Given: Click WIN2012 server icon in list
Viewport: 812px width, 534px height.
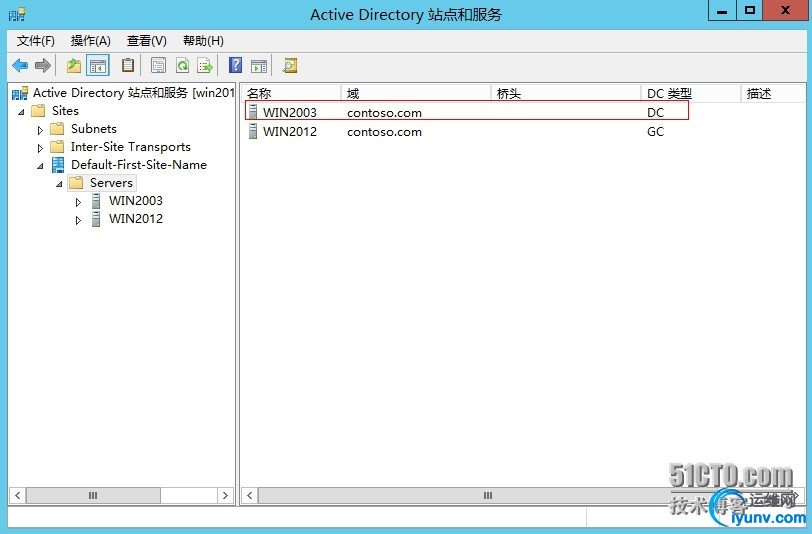Looking at the screenshot, I should [253, 131].
